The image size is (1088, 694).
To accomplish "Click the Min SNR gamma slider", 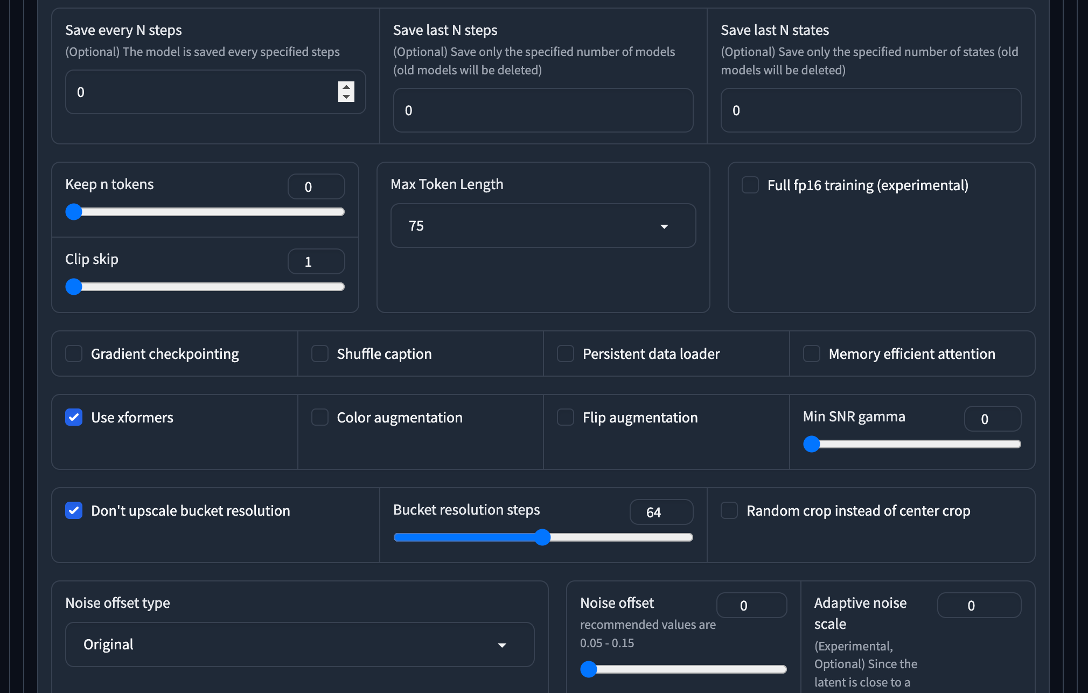I will pyautogui.click(x=812, y=445).
